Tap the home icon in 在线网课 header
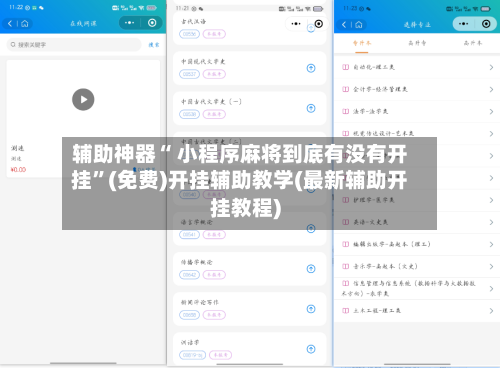 tap(25, 23)
